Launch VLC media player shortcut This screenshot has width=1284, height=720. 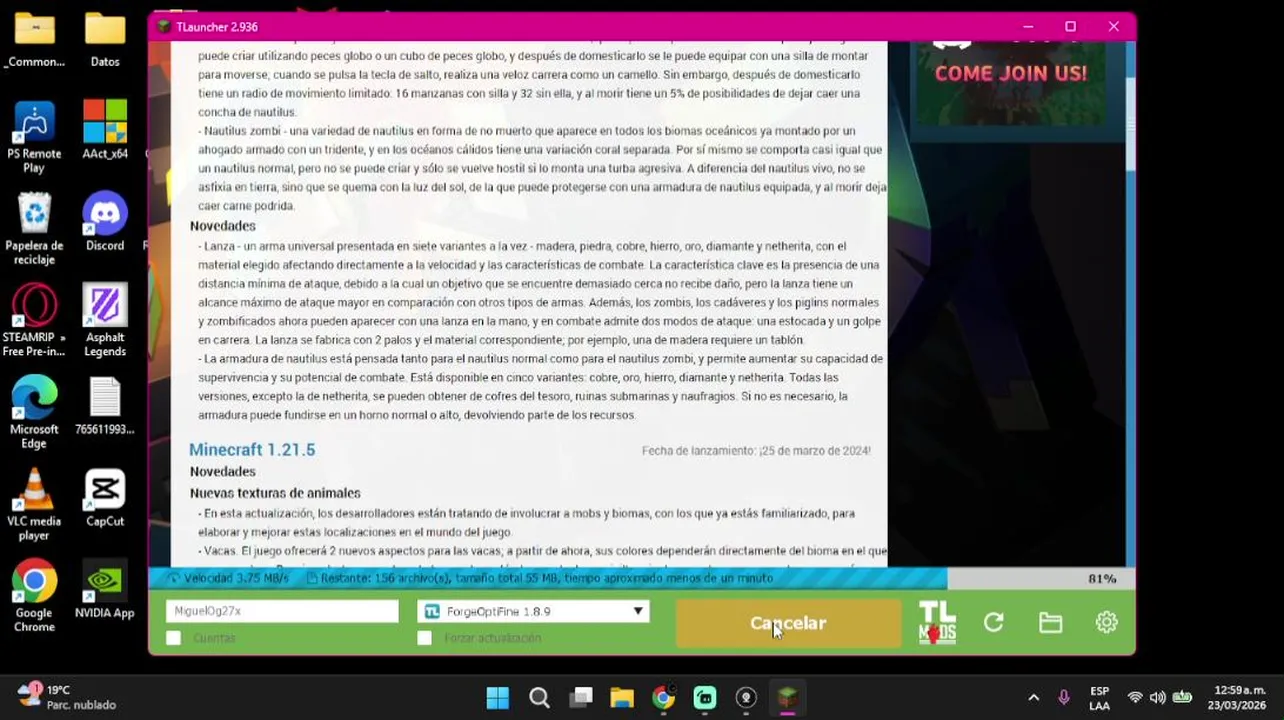pos(34,505)
